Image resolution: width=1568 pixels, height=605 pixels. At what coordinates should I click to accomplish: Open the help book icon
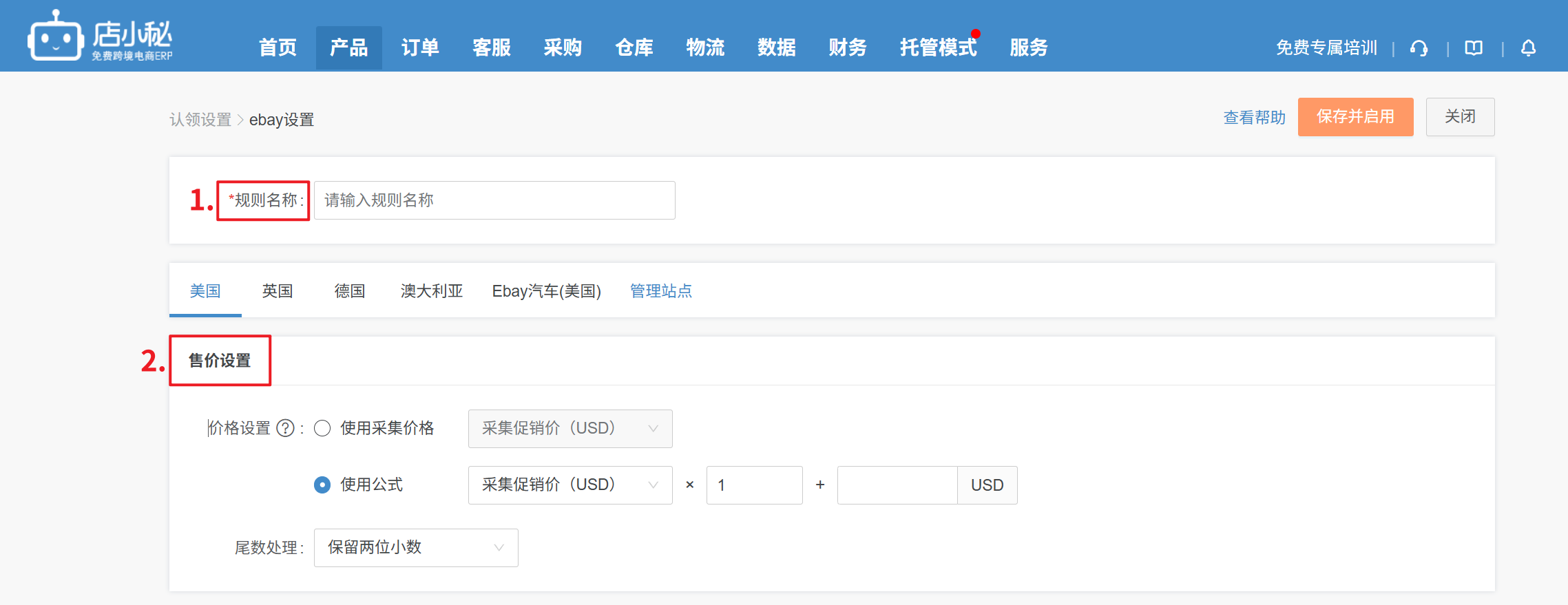point(1474,48)
